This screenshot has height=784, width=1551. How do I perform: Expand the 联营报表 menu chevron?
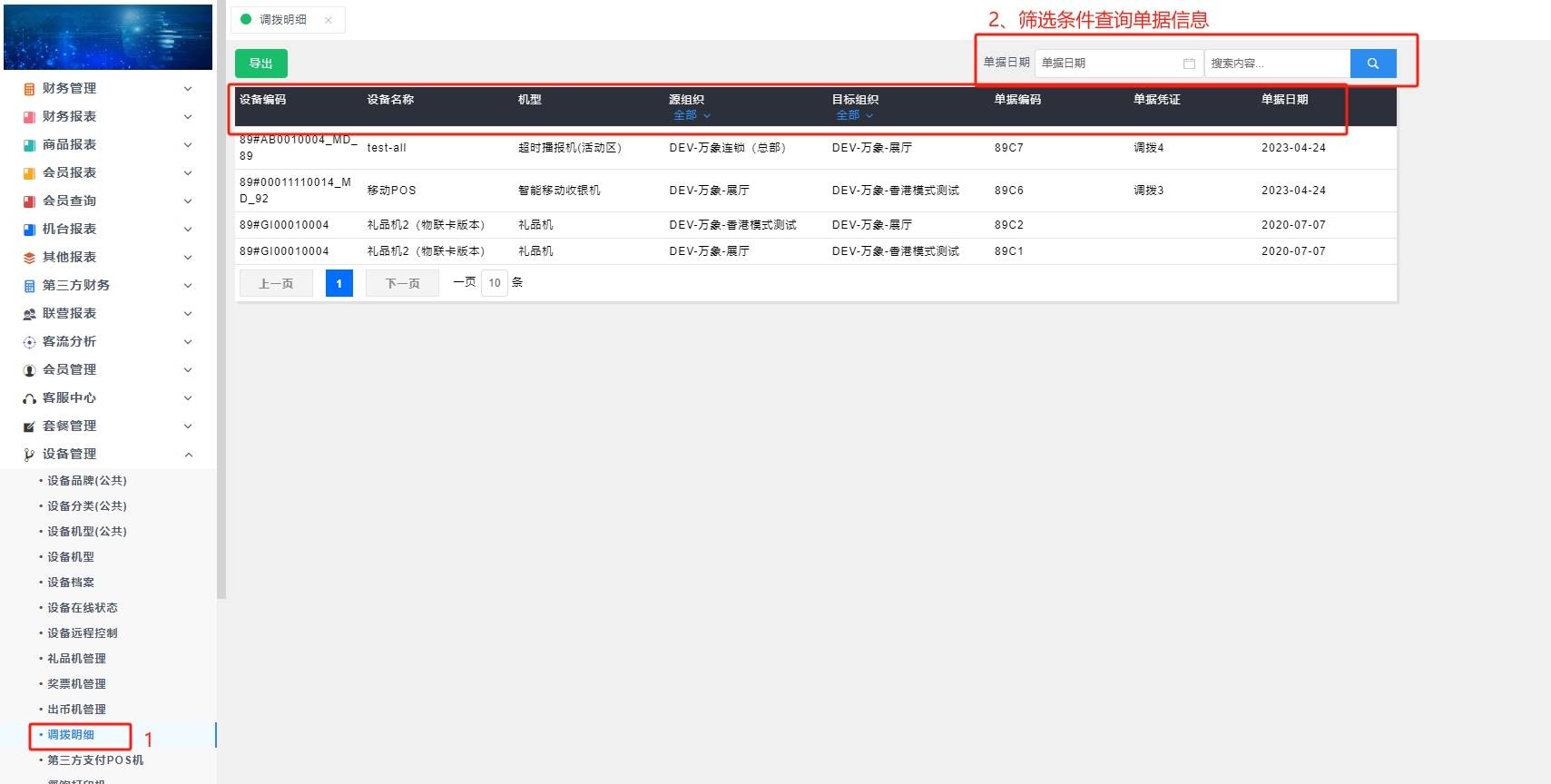click(188, 314)
